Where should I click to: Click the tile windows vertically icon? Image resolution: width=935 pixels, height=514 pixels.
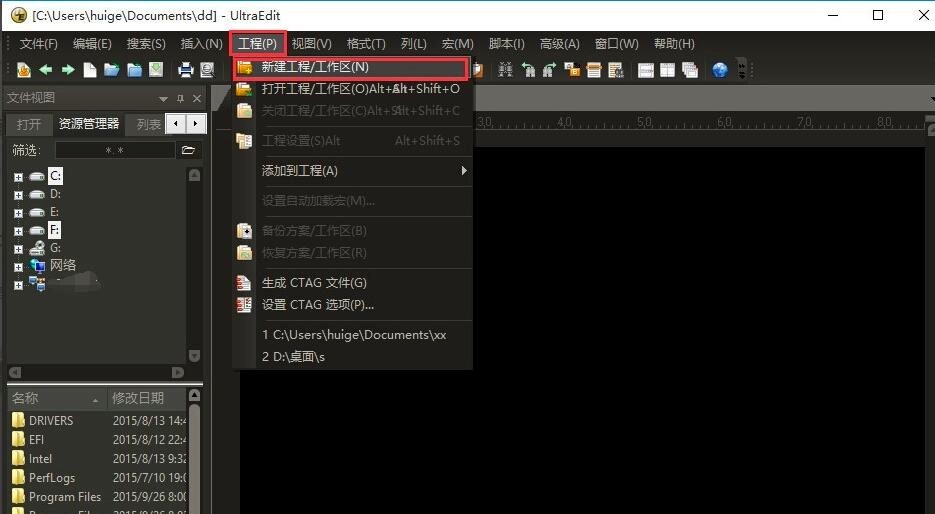(667, 70)
